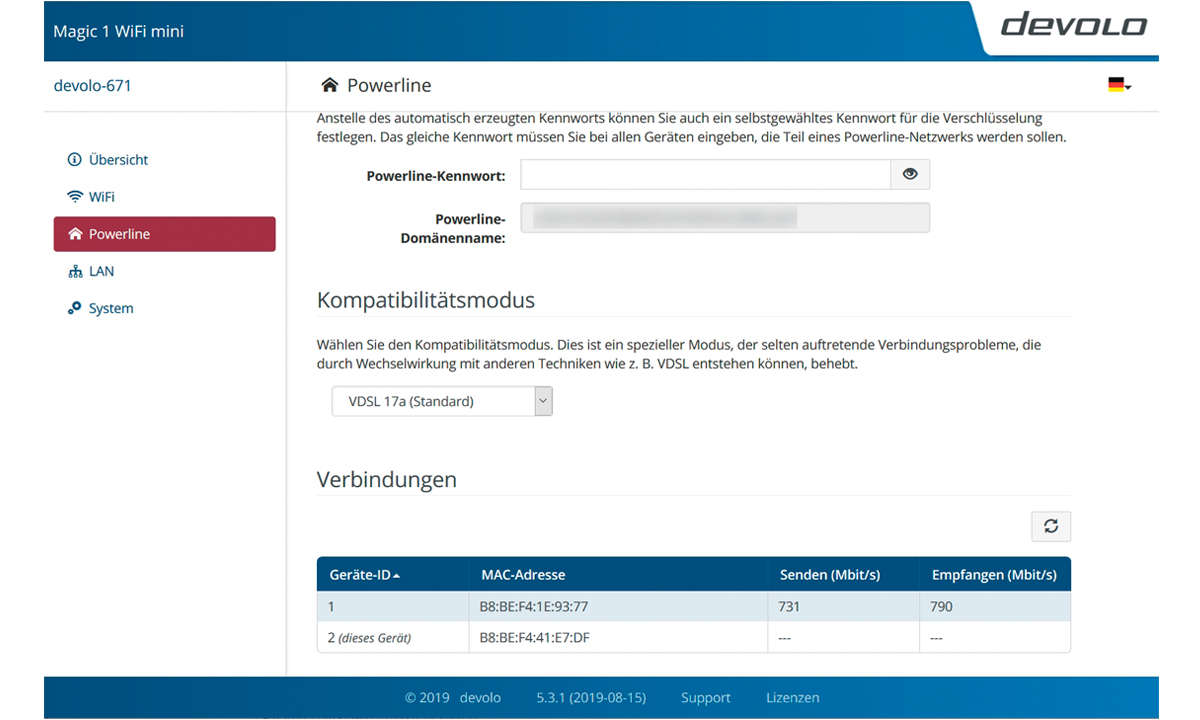Click the Powerline-Kennwort input field

[x=705, y=175]
